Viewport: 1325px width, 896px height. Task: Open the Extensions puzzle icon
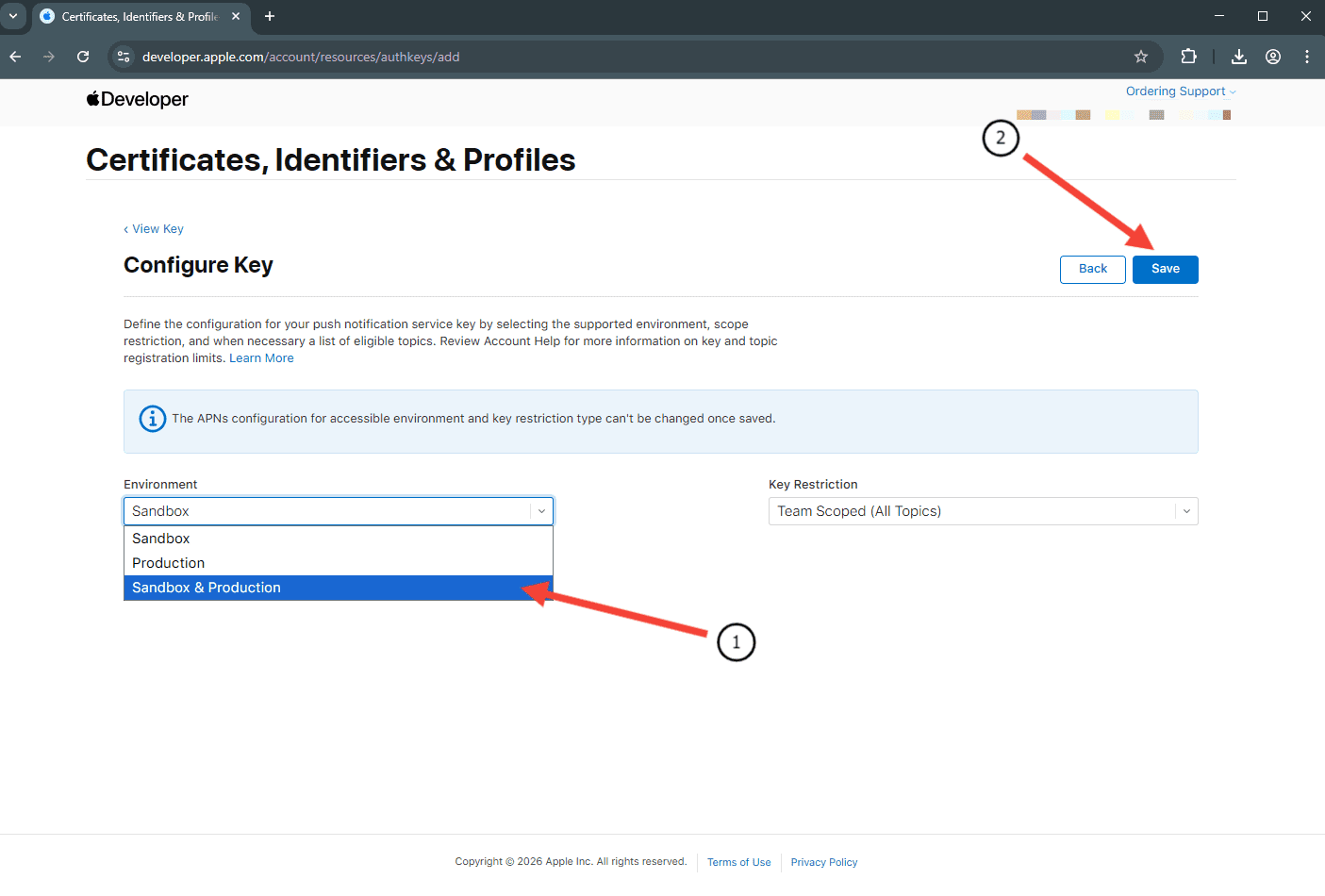click(1189, 57)
